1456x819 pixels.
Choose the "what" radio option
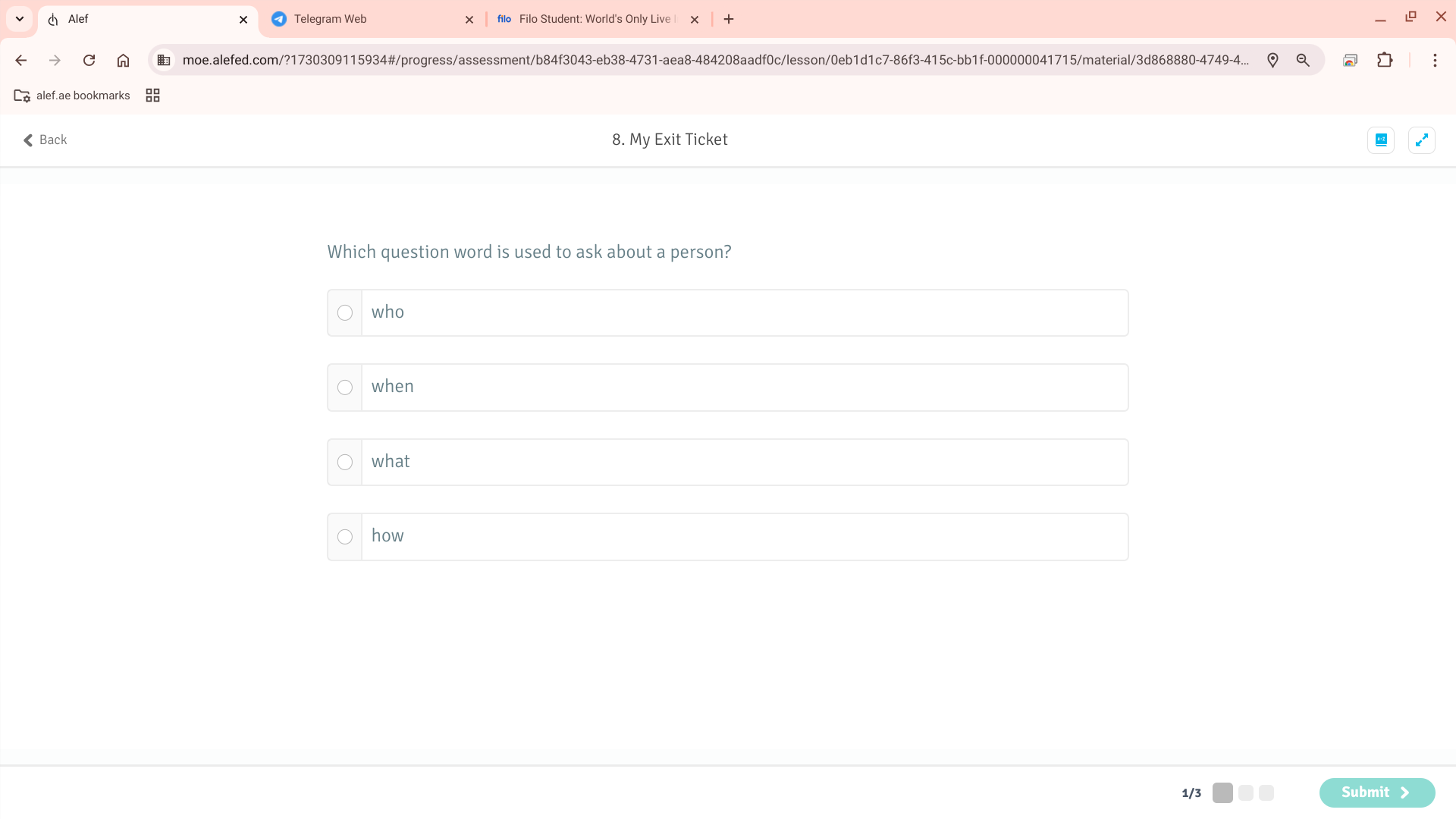pos(345,462)
